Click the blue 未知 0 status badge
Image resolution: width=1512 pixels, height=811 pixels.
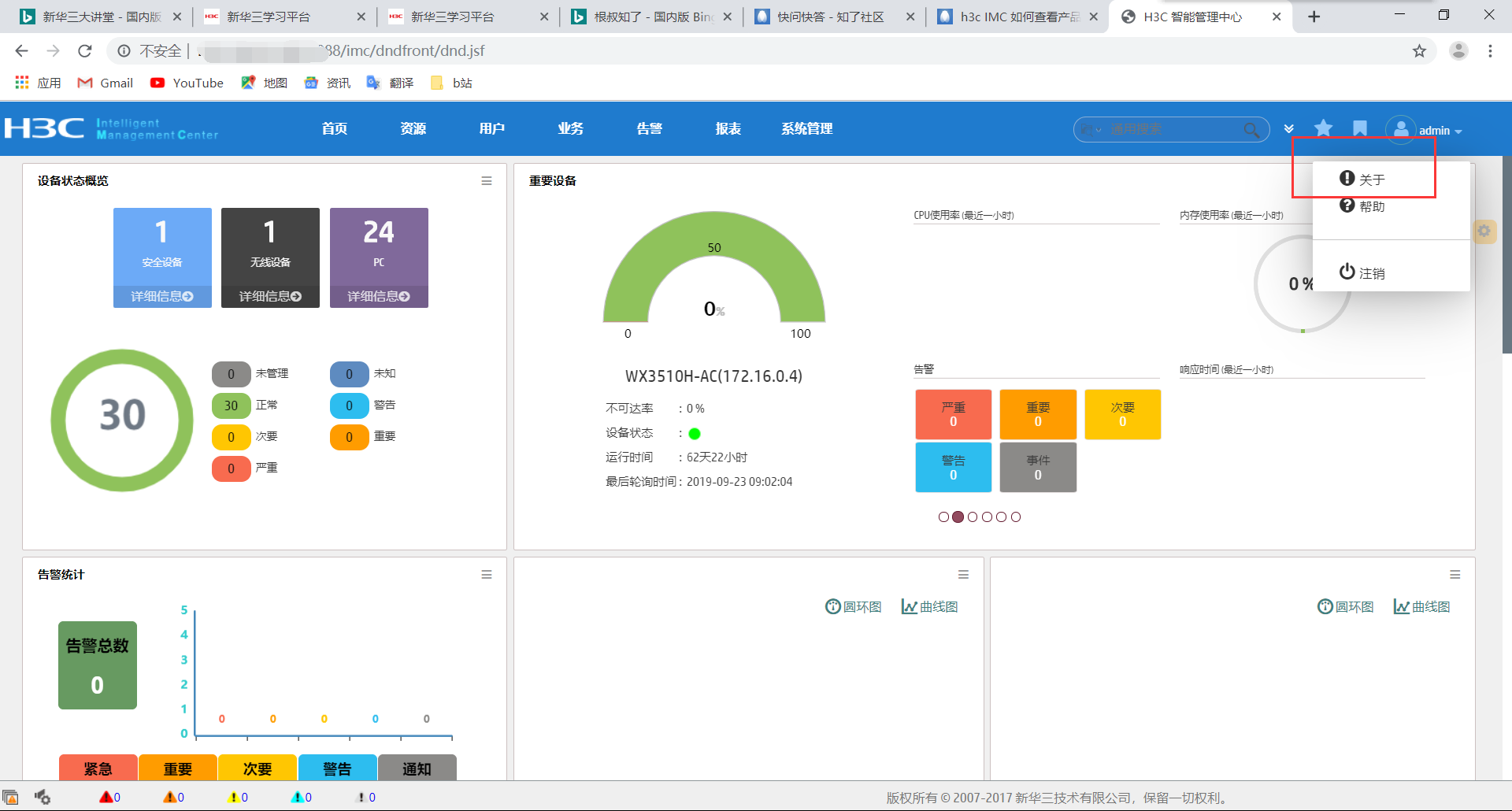(x=349, y=374)
